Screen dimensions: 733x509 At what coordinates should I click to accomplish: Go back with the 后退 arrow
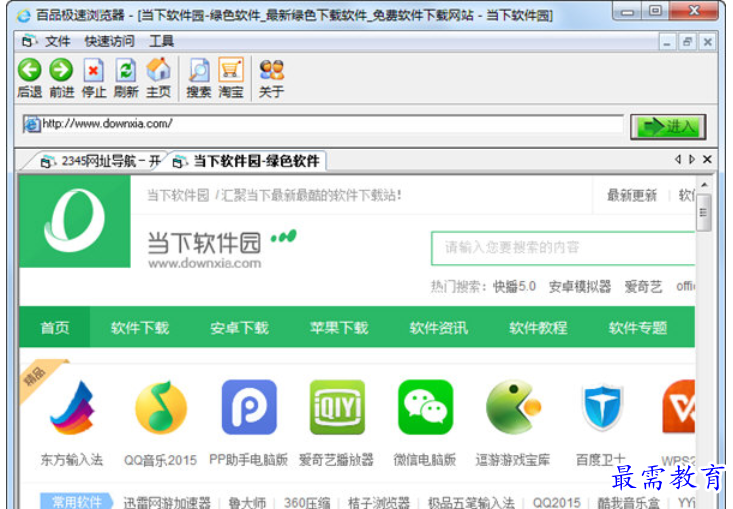29,70
